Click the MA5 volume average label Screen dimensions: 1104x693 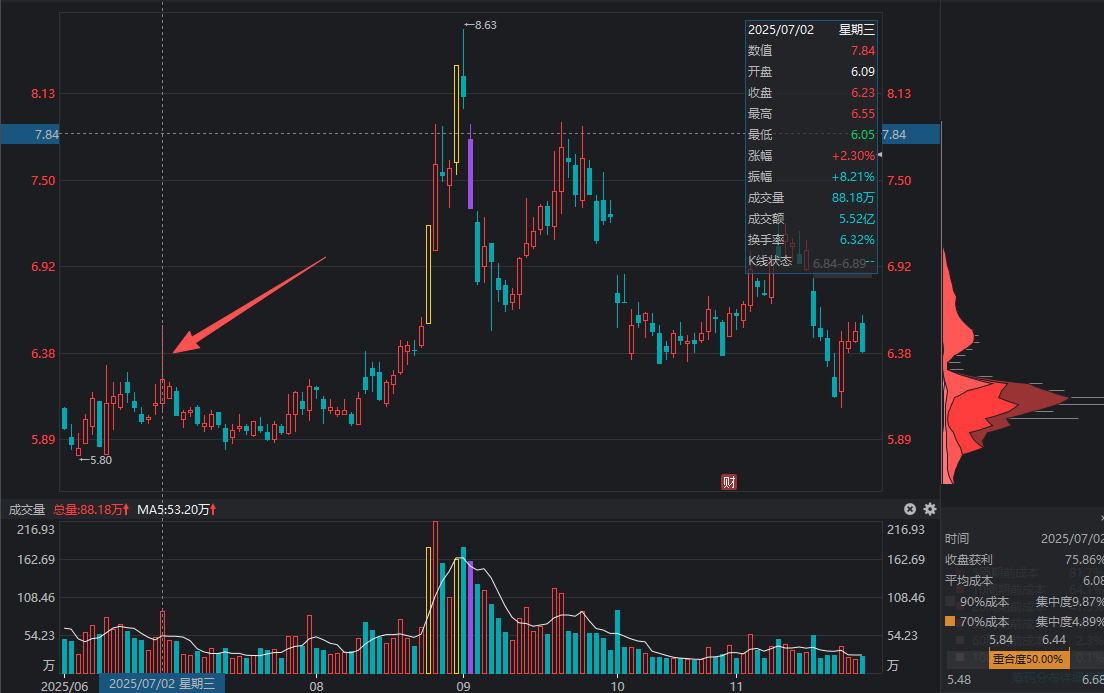pyautogui.click(x=177, y=509)
